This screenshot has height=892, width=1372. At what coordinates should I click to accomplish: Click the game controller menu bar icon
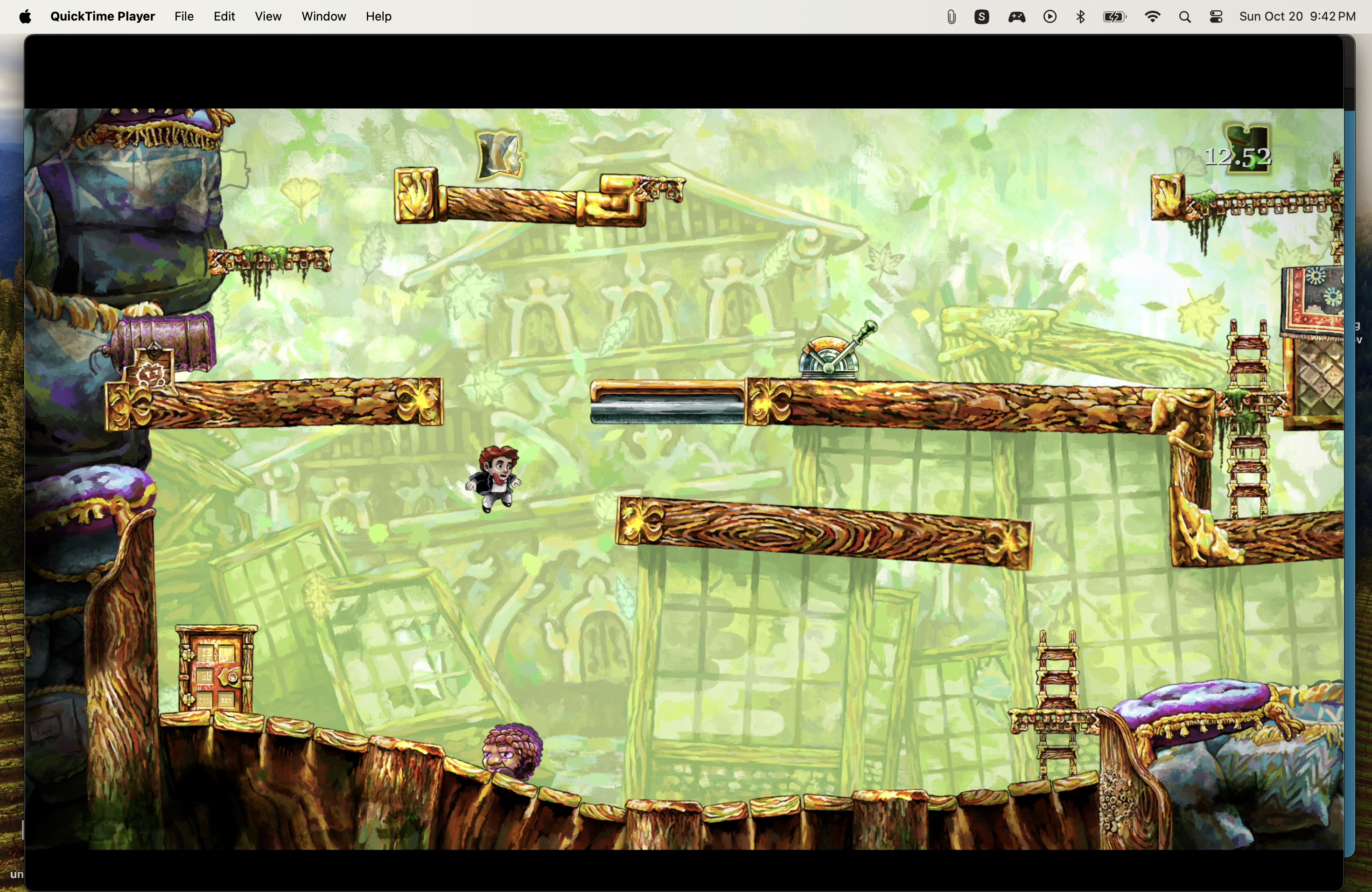pyautogui.click(x=1017, y=17)
